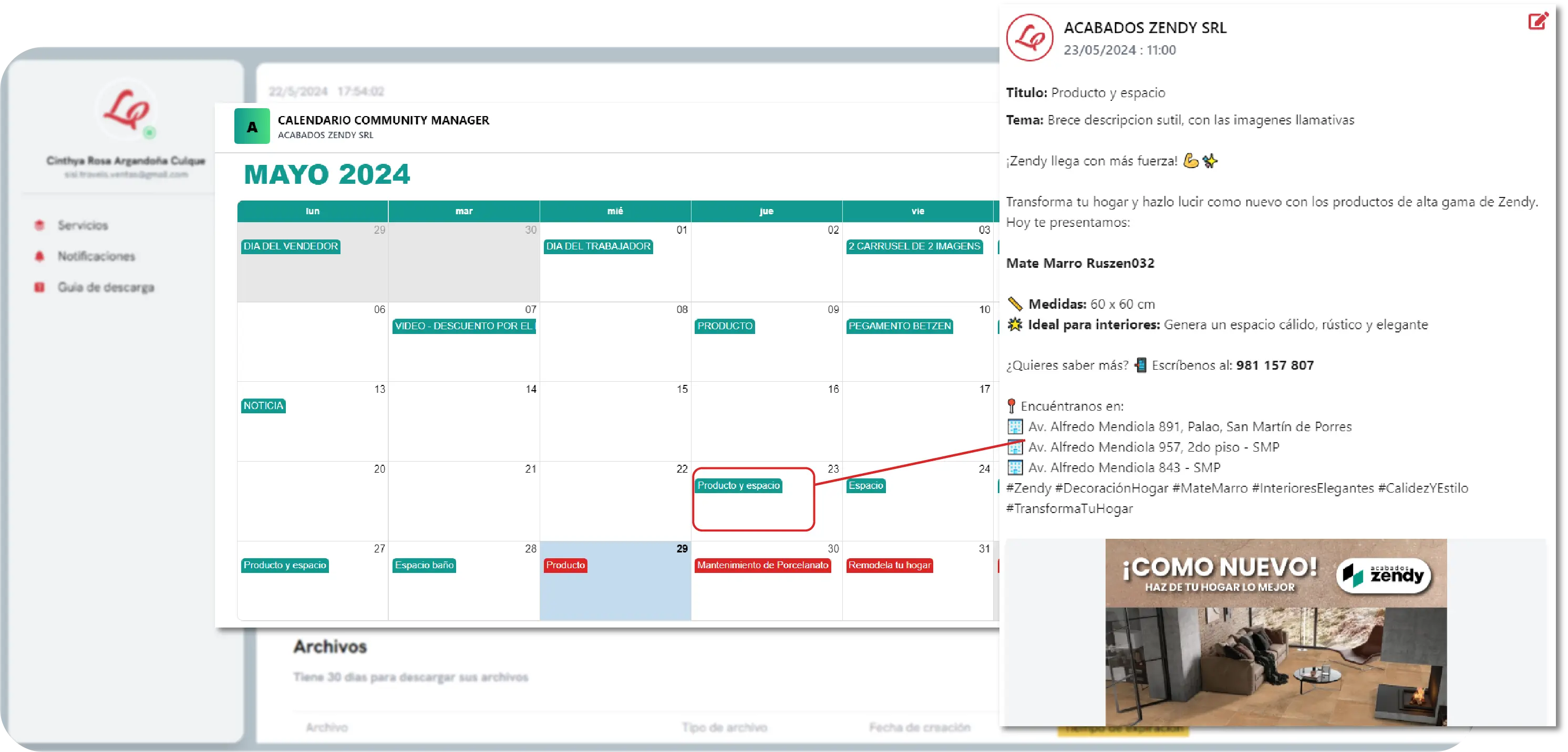
Task: Click the Mate Marro Ruszen032 product name
Action: (x=1080, y=263)
